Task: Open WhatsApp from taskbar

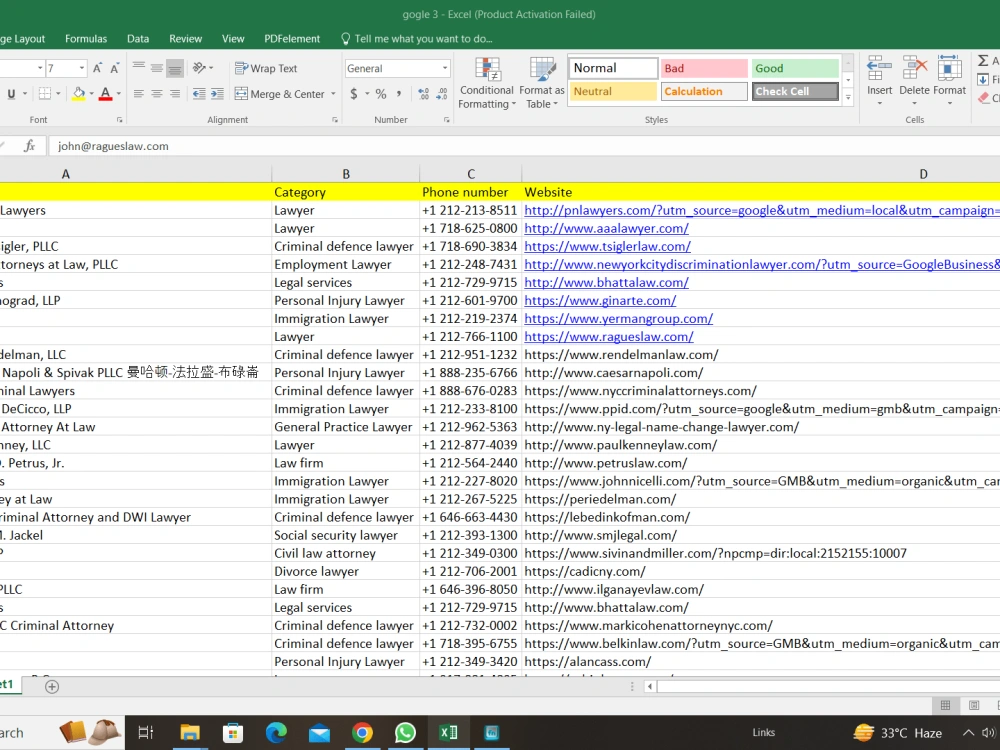Action: coord(405,732)
